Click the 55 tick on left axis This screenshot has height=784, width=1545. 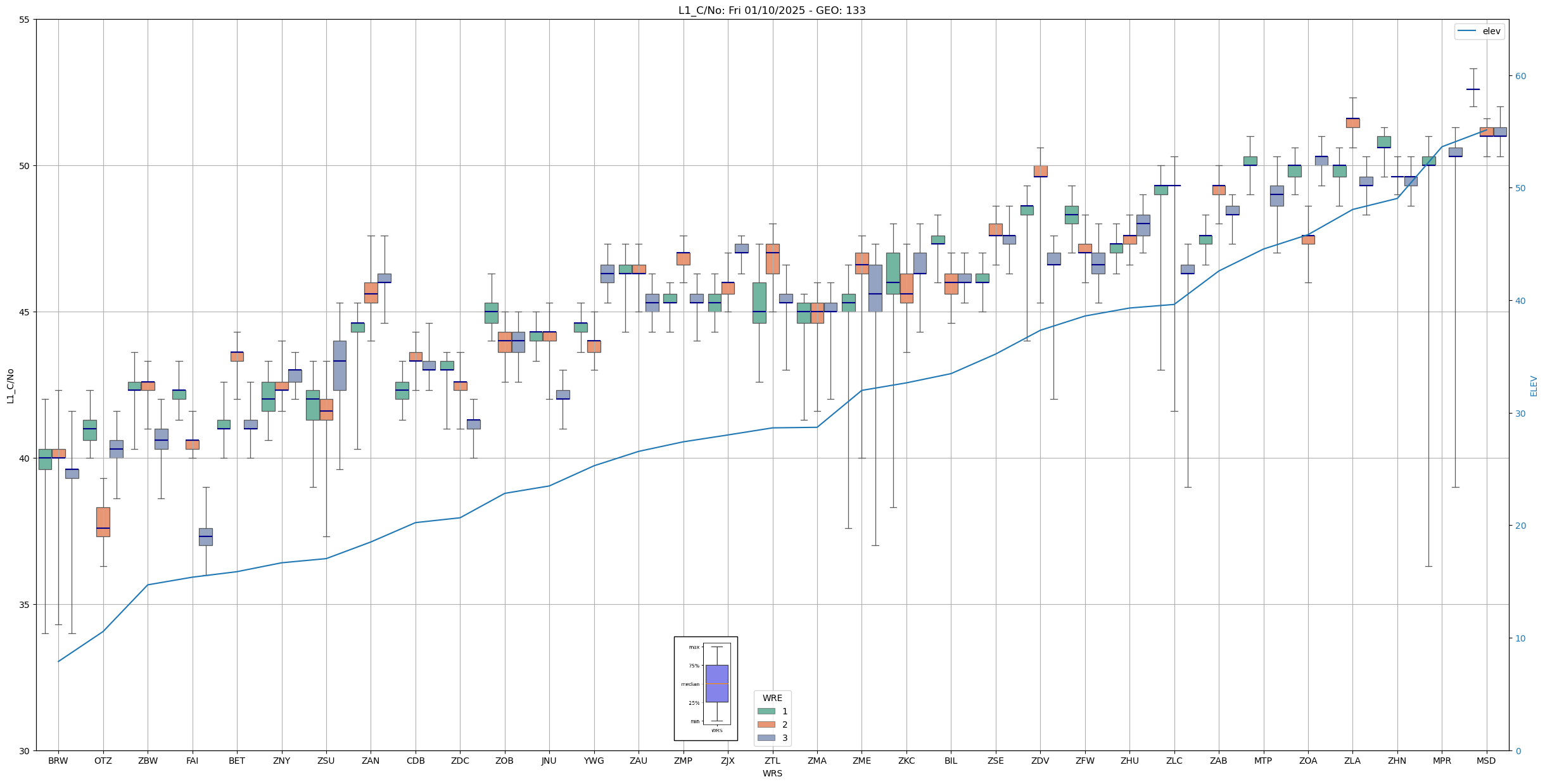click(25, 20)
